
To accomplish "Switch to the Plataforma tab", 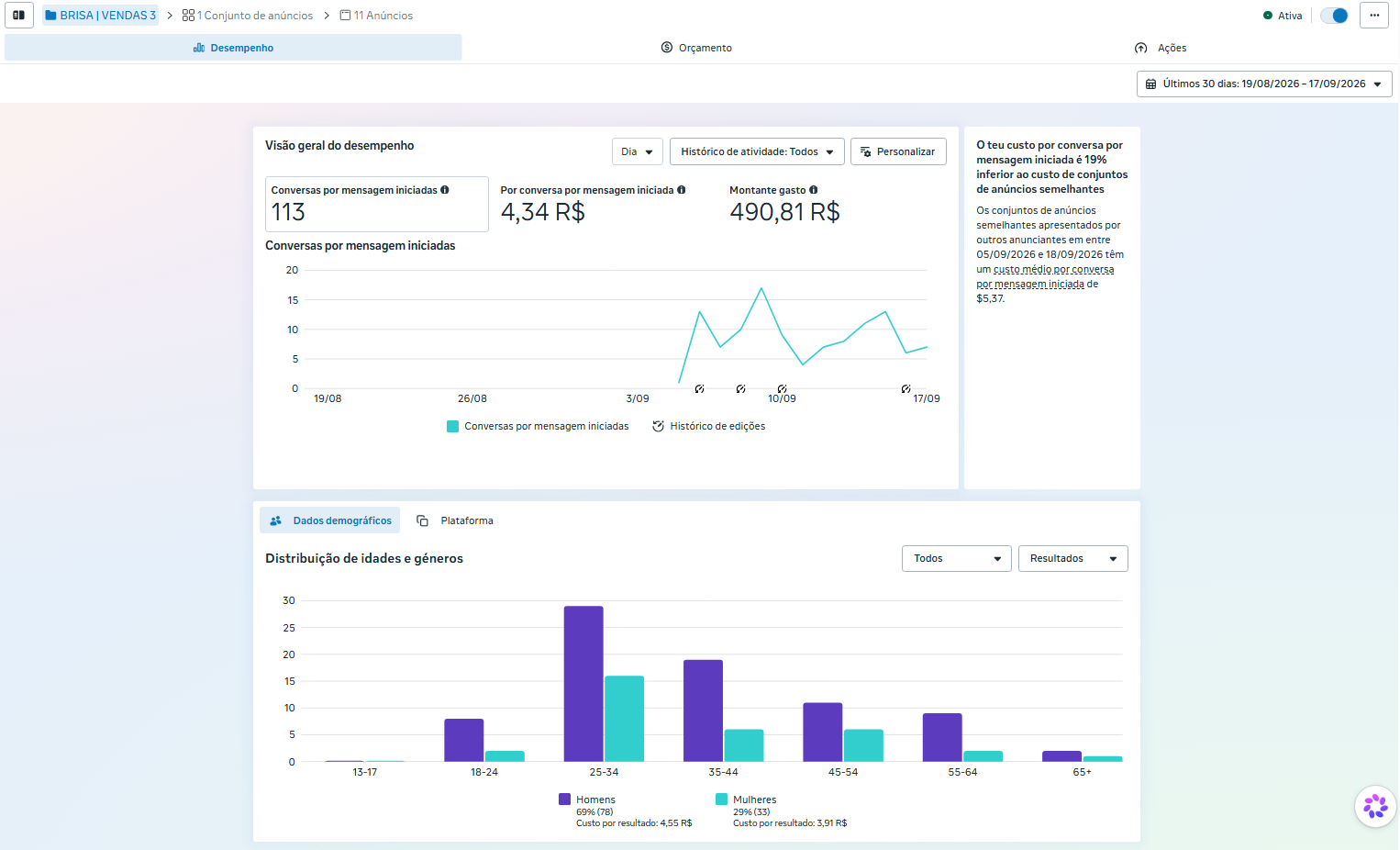I will [455, 520].
